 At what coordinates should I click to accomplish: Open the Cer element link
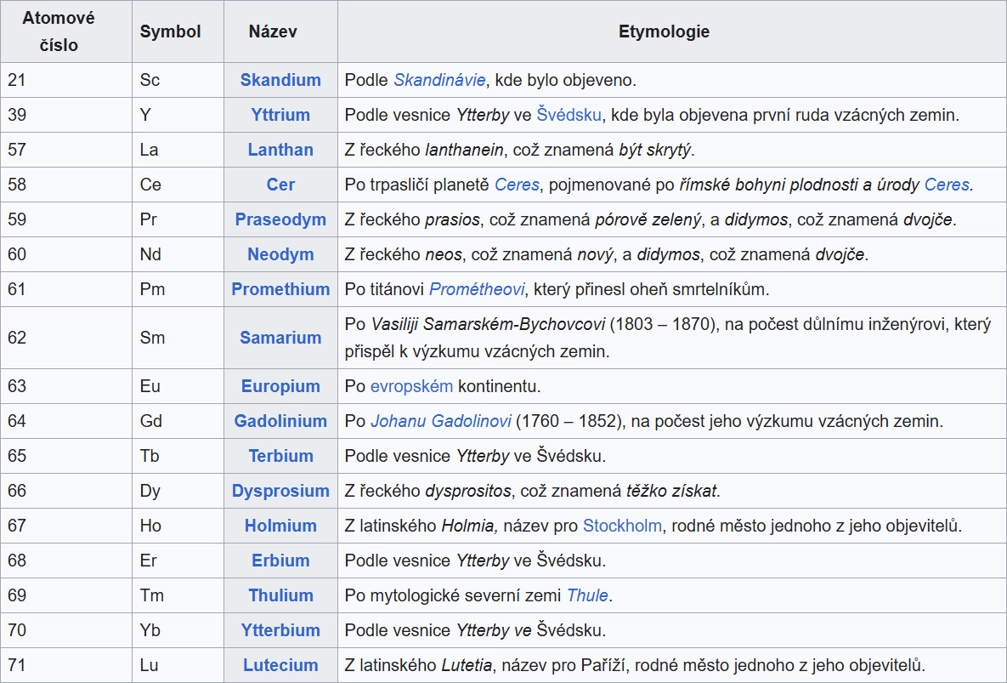point(280,184)
